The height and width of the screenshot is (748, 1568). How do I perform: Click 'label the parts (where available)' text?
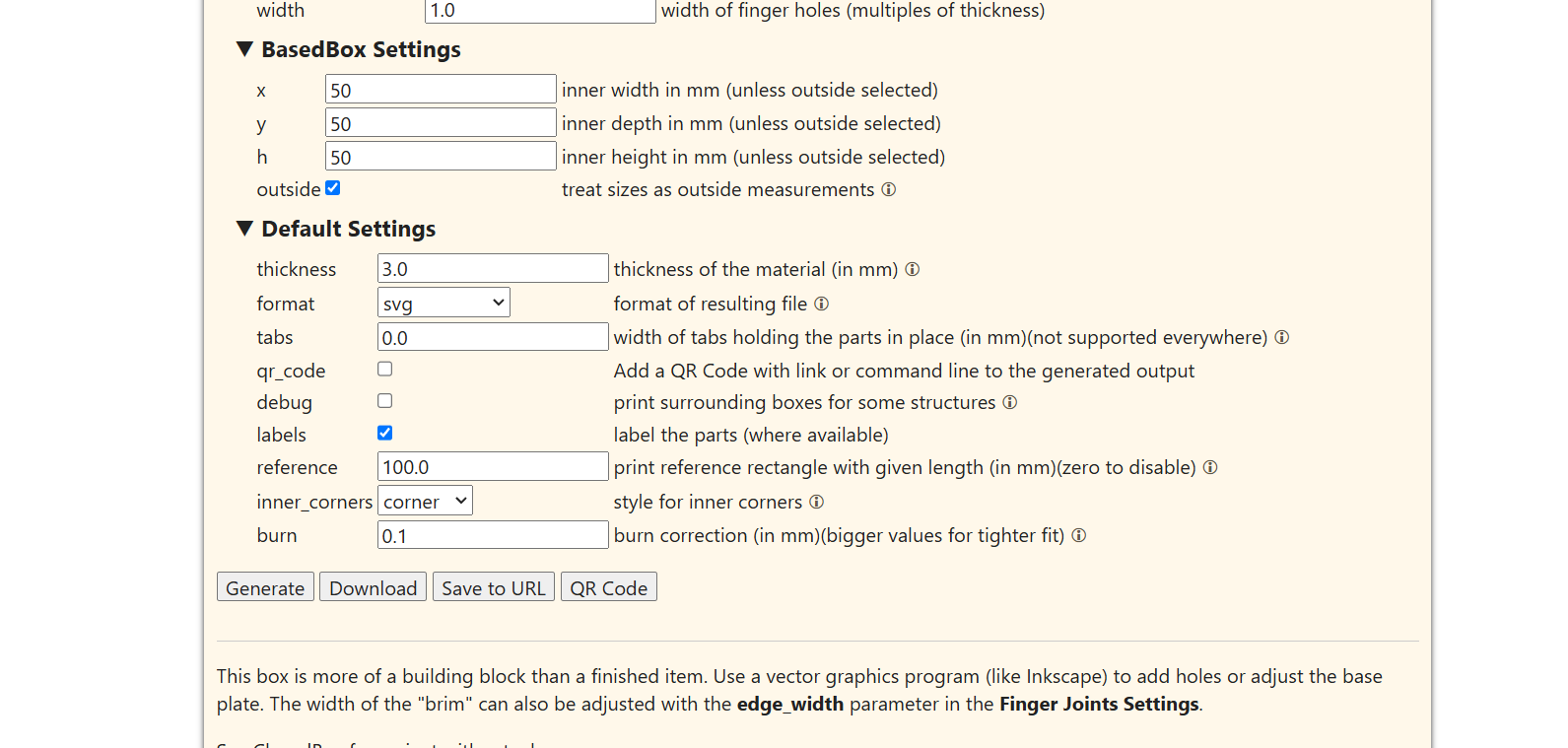click(751, 435)
